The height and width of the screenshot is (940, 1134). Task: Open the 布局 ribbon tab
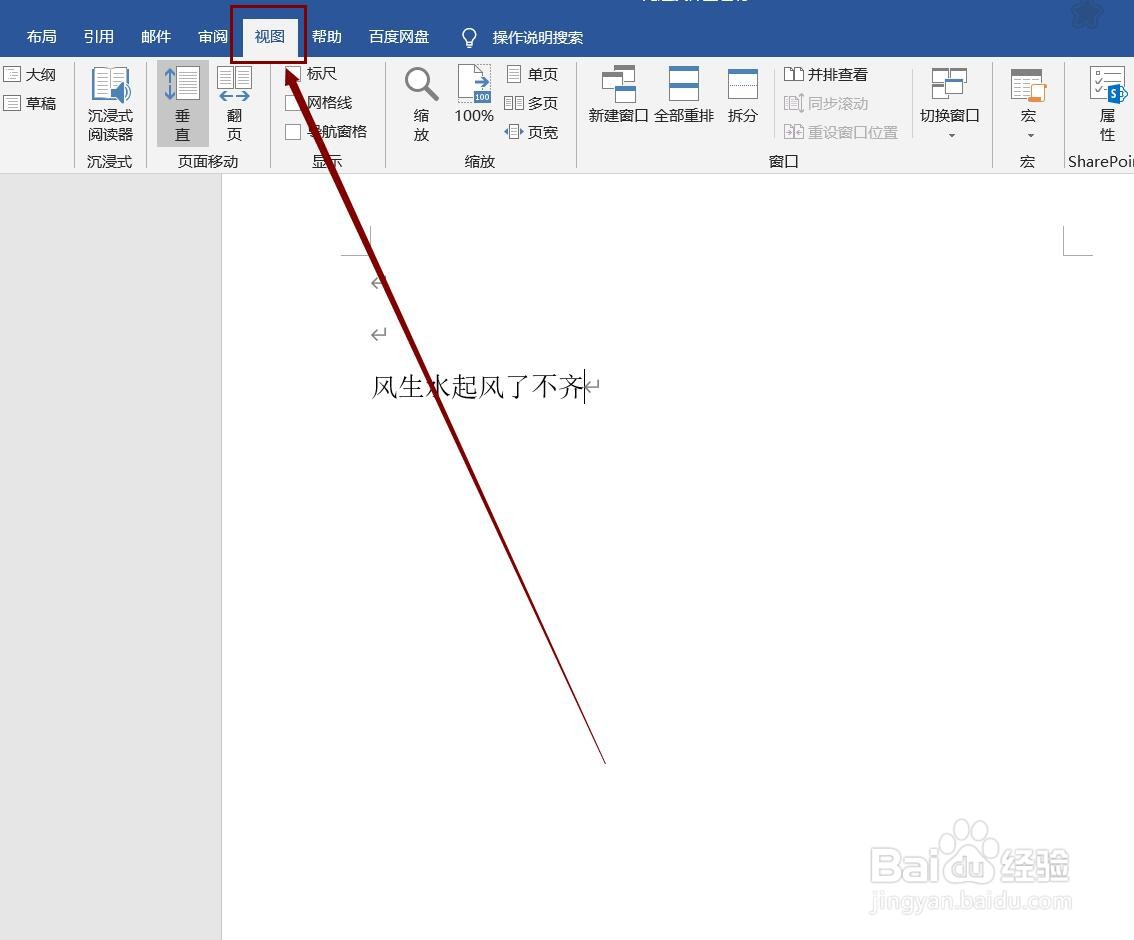41,37
